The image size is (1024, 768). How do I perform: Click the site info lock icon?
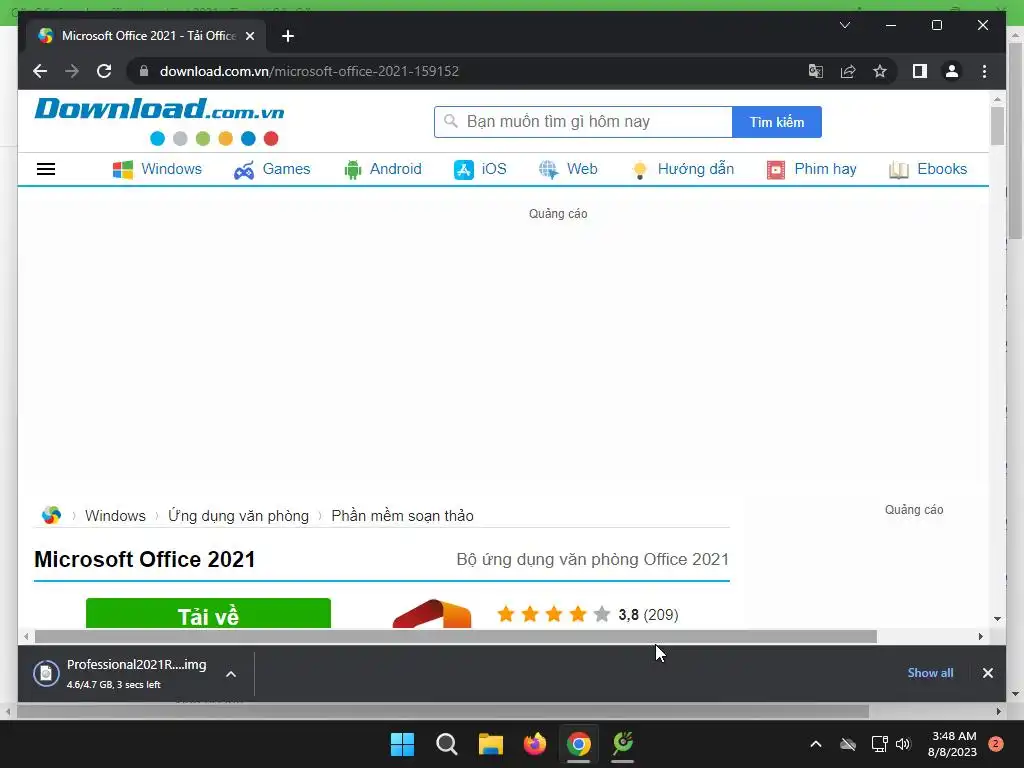[x=144, y=71]
